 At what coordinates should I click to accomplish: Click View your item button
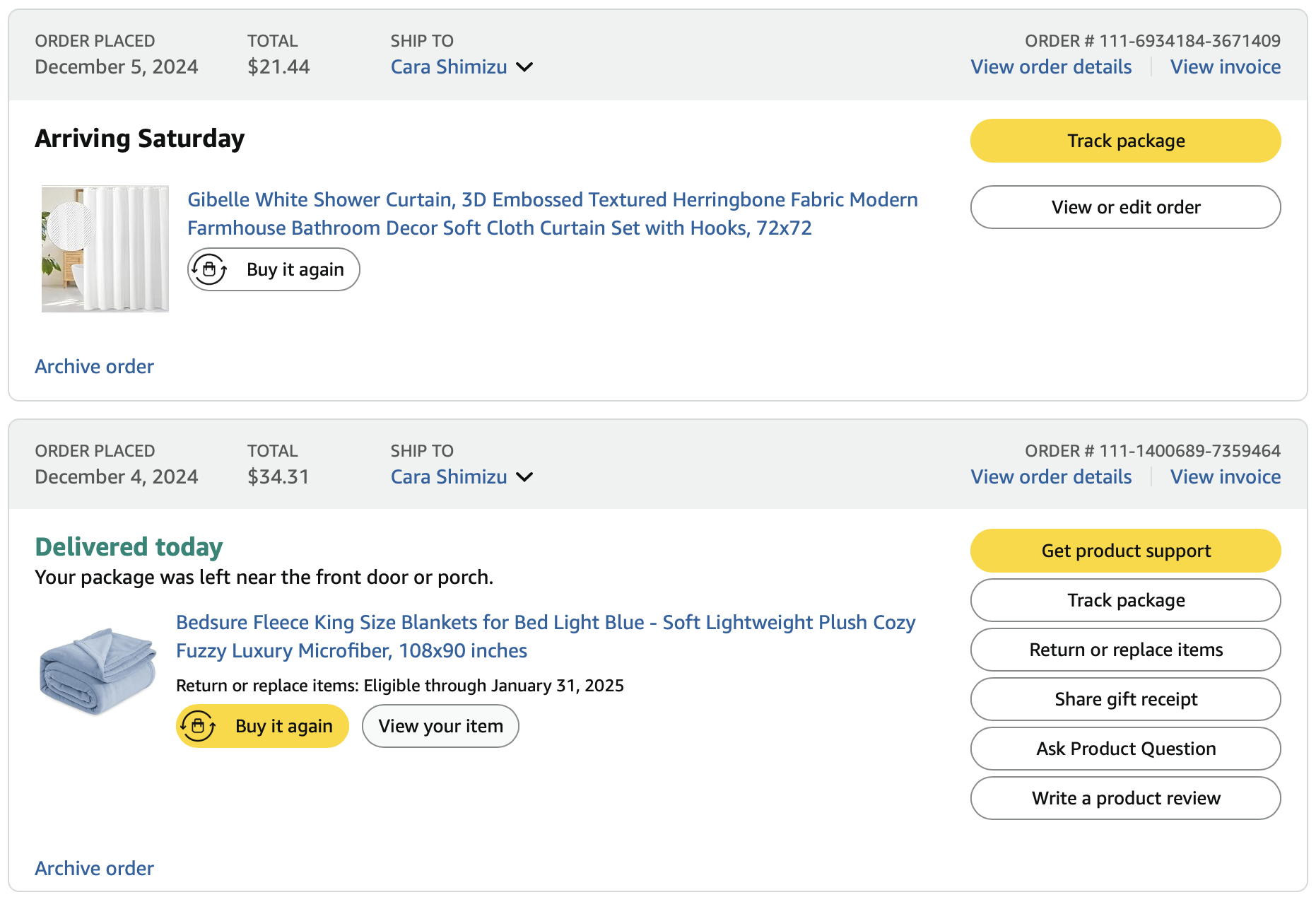[440, 726]
